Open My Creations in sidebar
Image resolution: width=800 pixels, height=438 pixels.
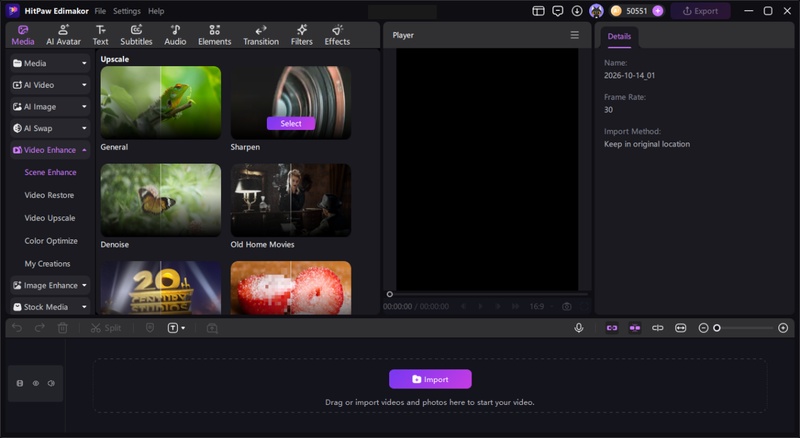coord(47,264)
